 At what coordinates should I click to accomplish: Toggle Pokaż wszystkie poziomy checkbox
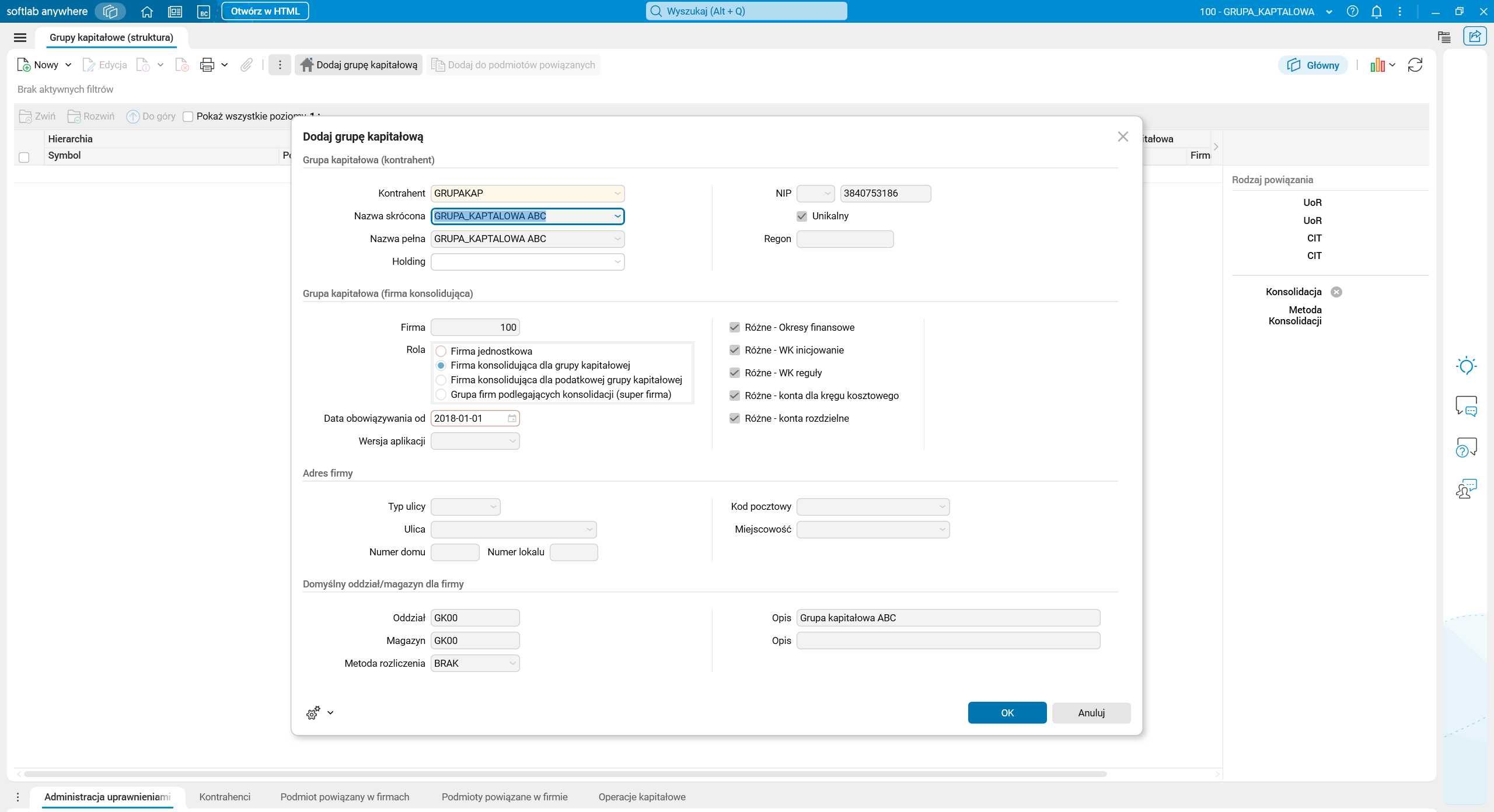click(x=188, y=117)
